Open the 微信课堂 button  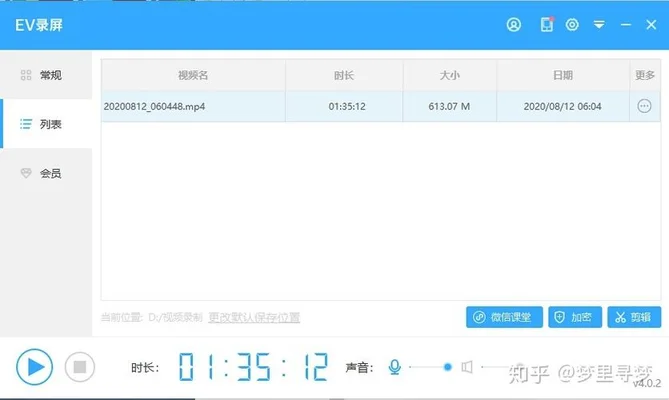[504, 317]
